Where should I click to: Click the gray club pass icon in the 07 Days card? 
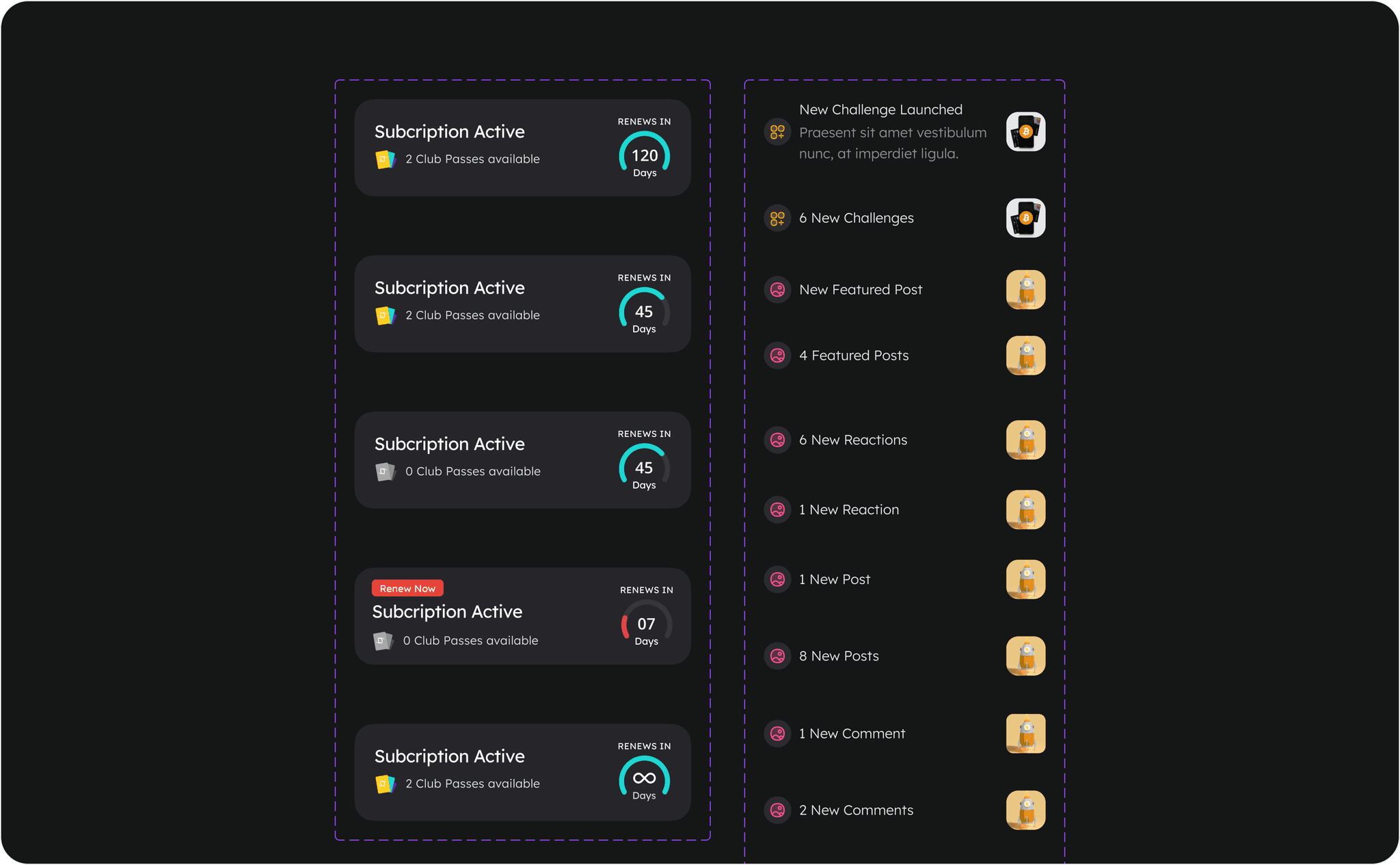[383, 641]
